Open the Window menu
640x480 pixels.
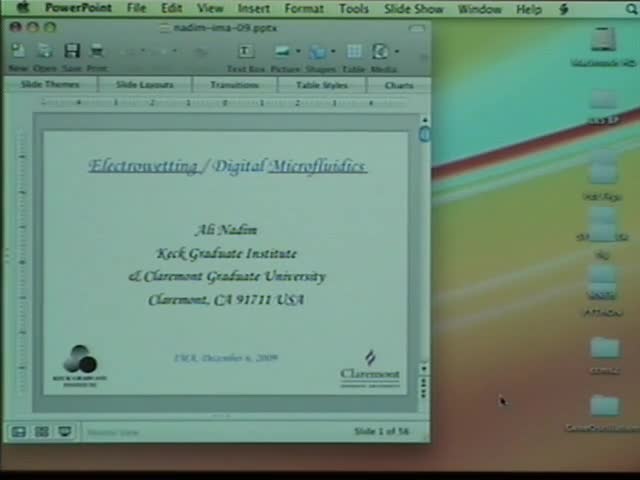[479, 9]
